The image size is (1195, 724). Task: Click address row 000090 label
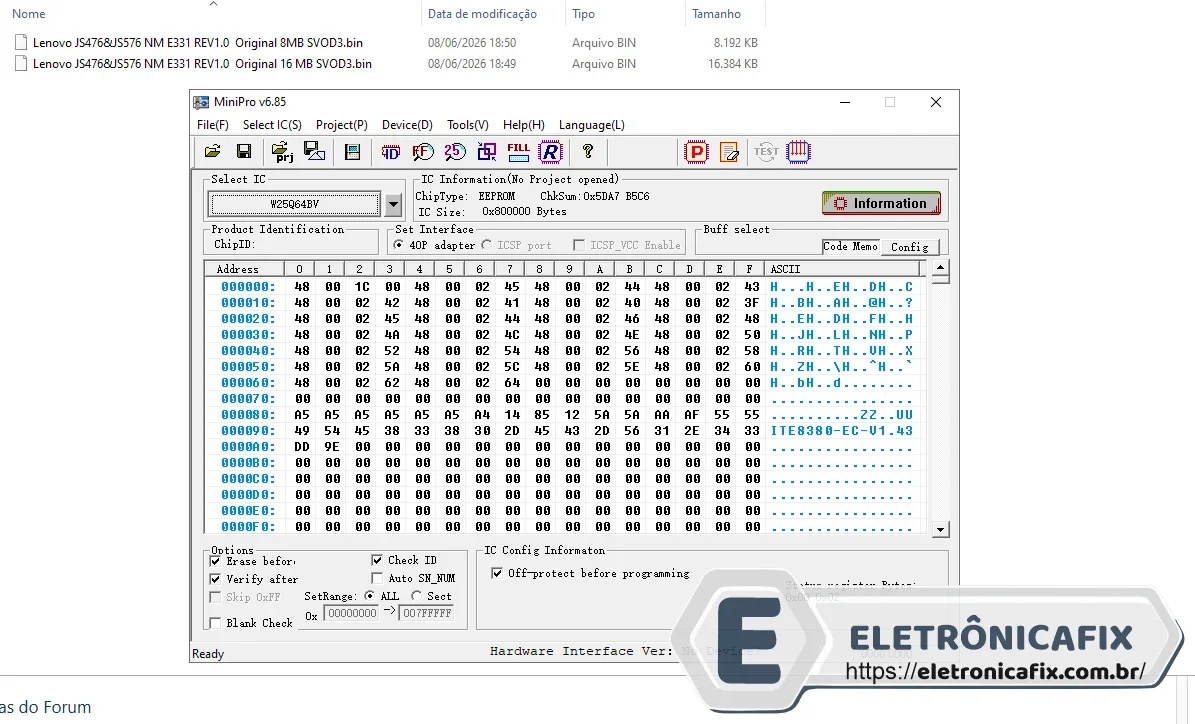click(248, 431)
